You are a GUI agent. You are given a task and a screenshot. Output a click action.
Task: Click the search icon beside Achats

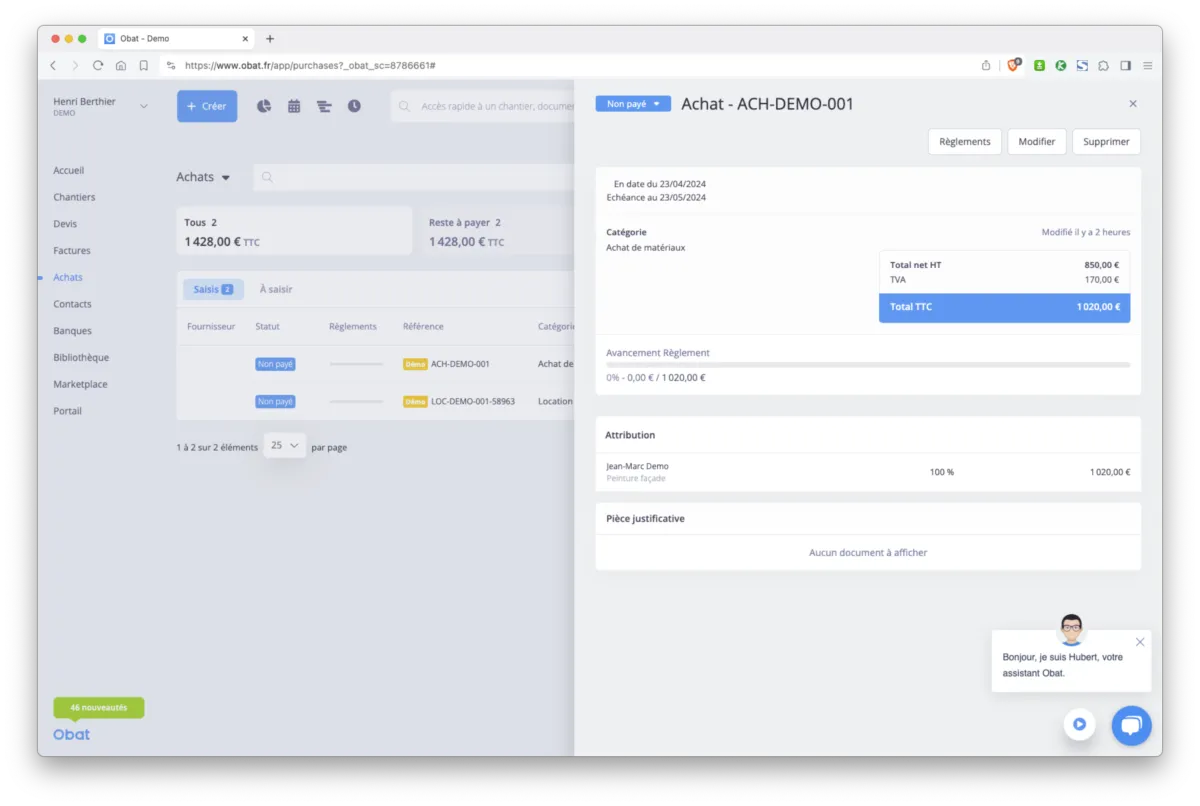[267, 177]
